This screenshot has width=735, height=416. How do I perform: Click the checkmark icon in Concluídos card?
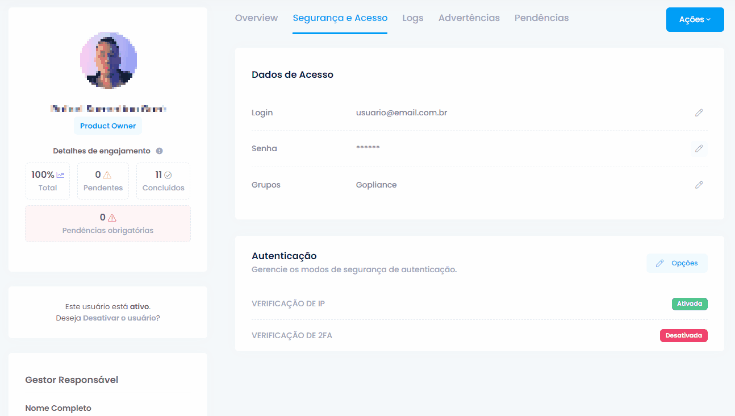point(168,175)
